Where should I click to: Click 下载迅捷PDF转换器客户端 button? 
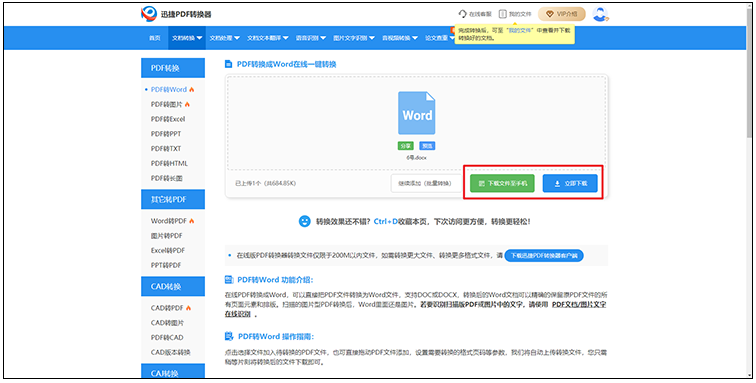tap(544, 255)
